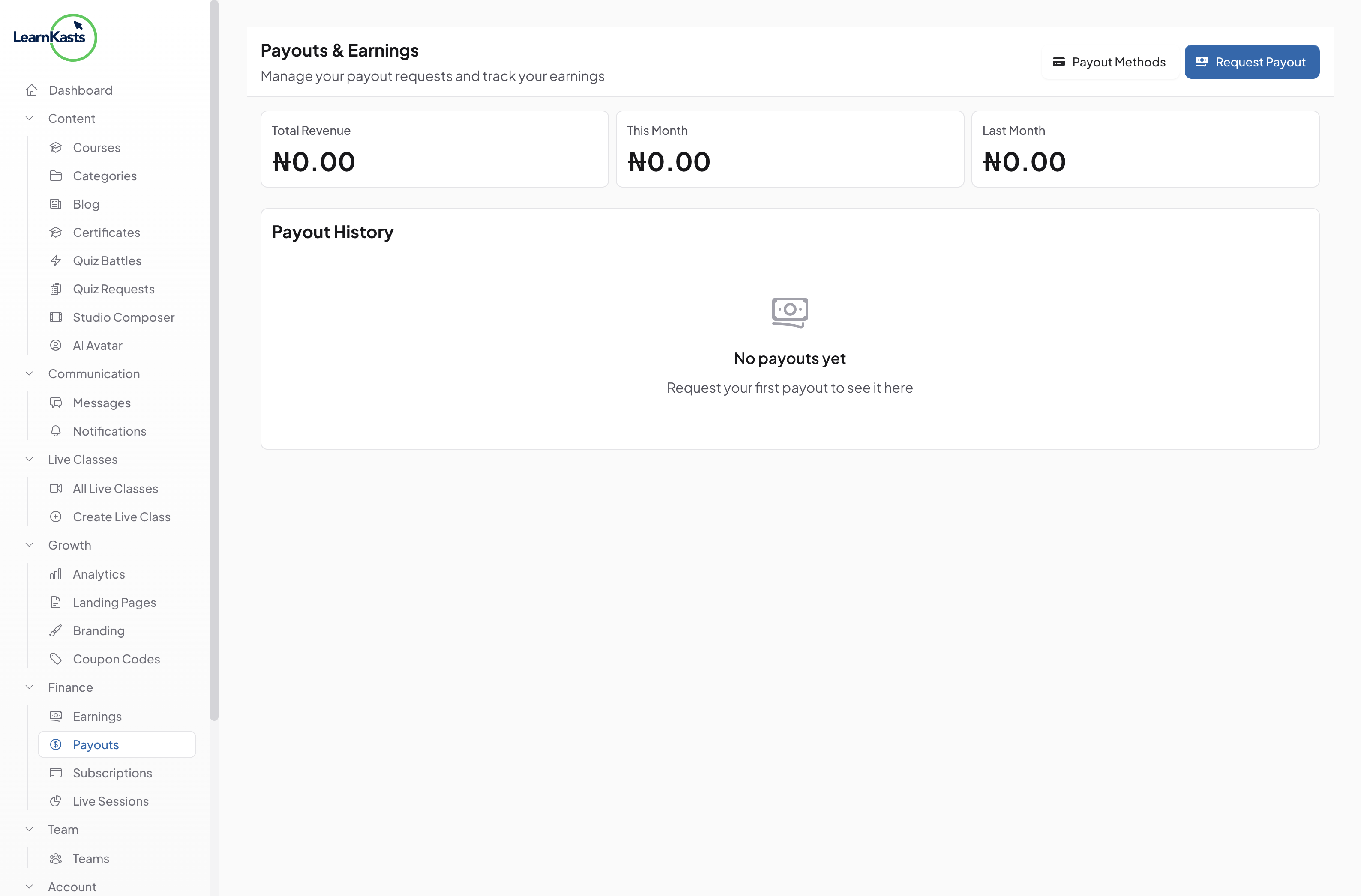The width and height of the screenshot is (1361, 896).
Task: Collapse the Content section
Action: click(x=30, y=118)
